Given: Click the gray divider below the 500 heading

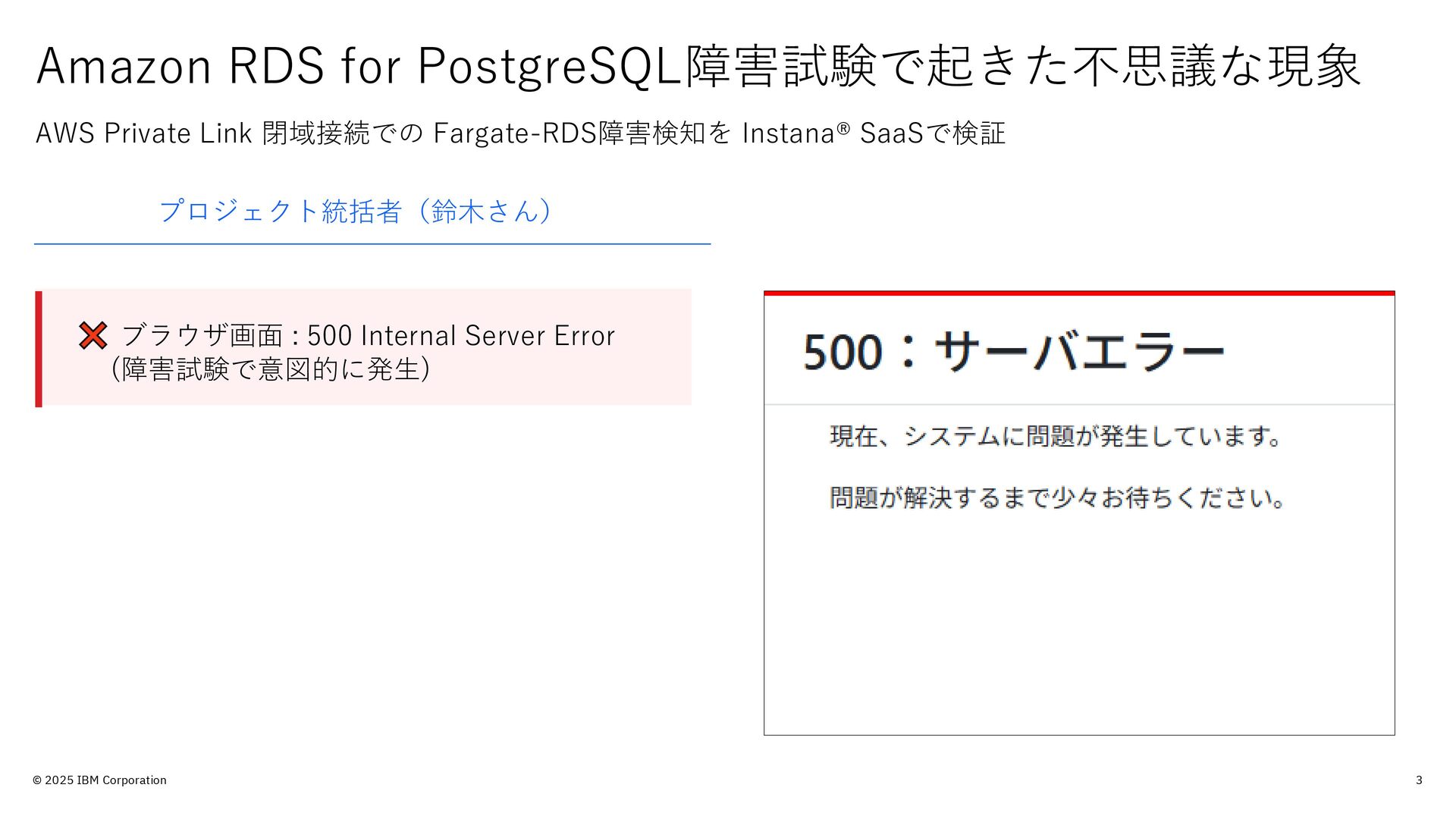Looking at the screenshot, I should click(x=1078, y=404).
